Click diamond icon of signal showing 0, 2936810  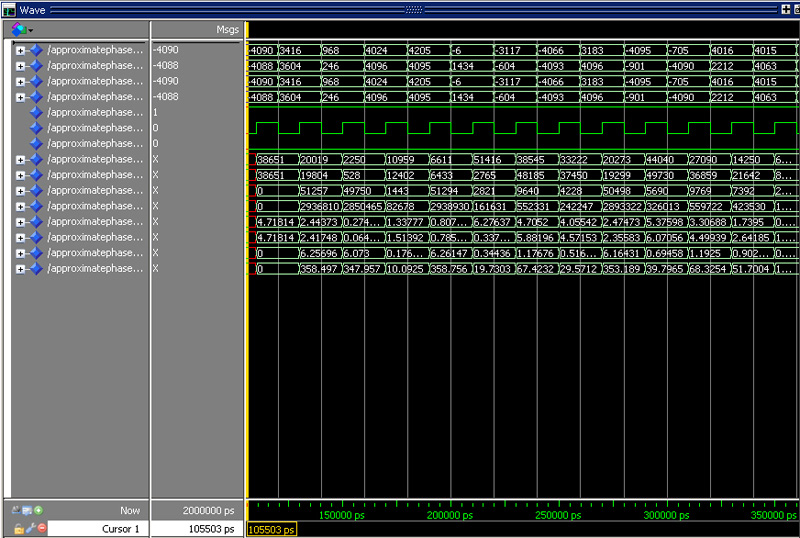point(36,206)
